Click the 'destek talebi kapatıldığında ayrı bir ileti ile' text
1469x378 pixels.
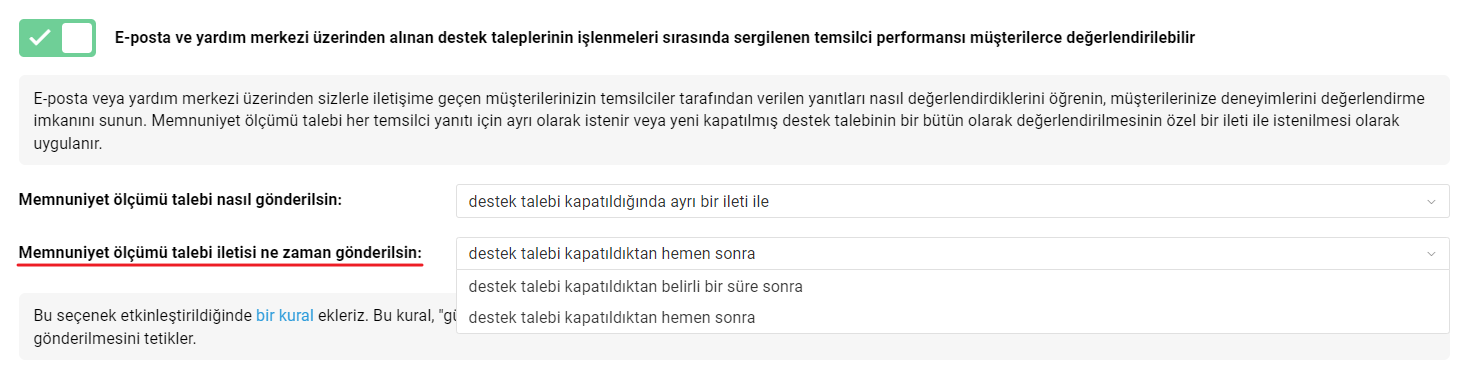coord(618,201)
